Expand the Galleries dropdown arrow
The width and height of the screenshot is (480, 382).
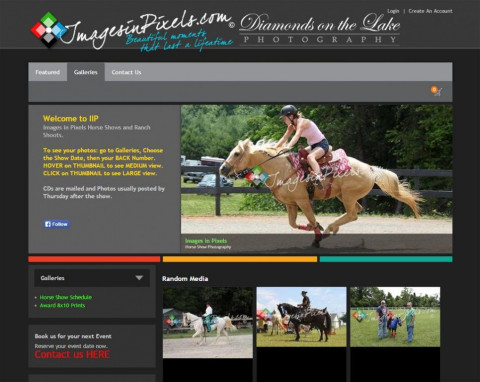click(139, 278)
